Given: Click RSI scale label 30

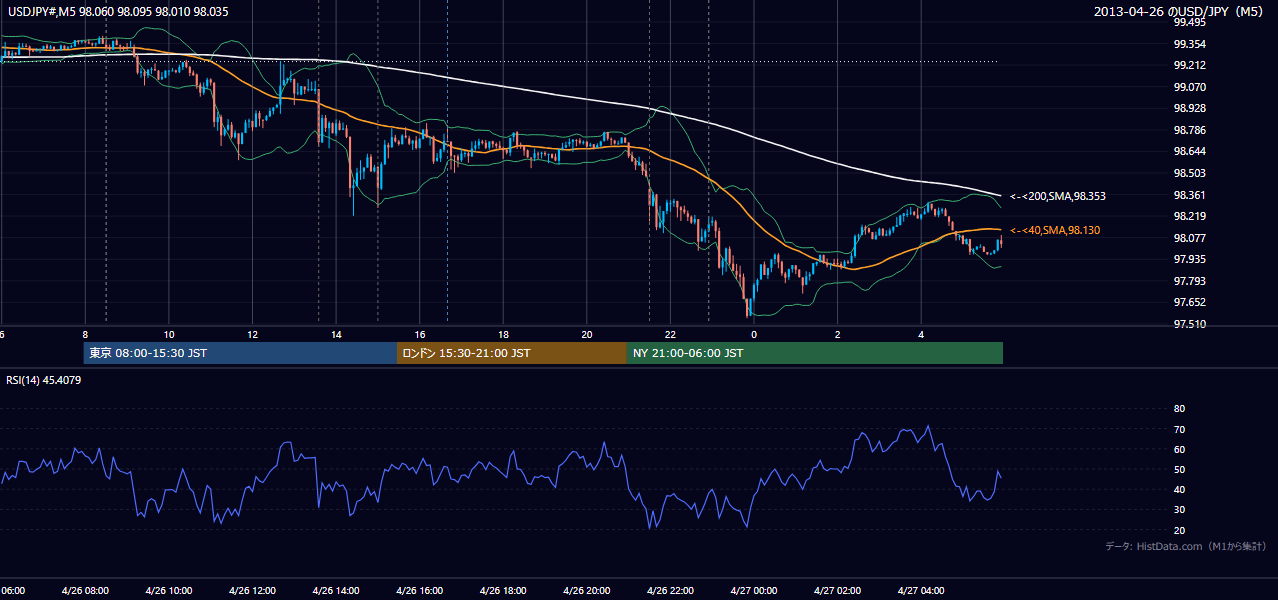Looking at the screenshot, I should [1179, 509].
